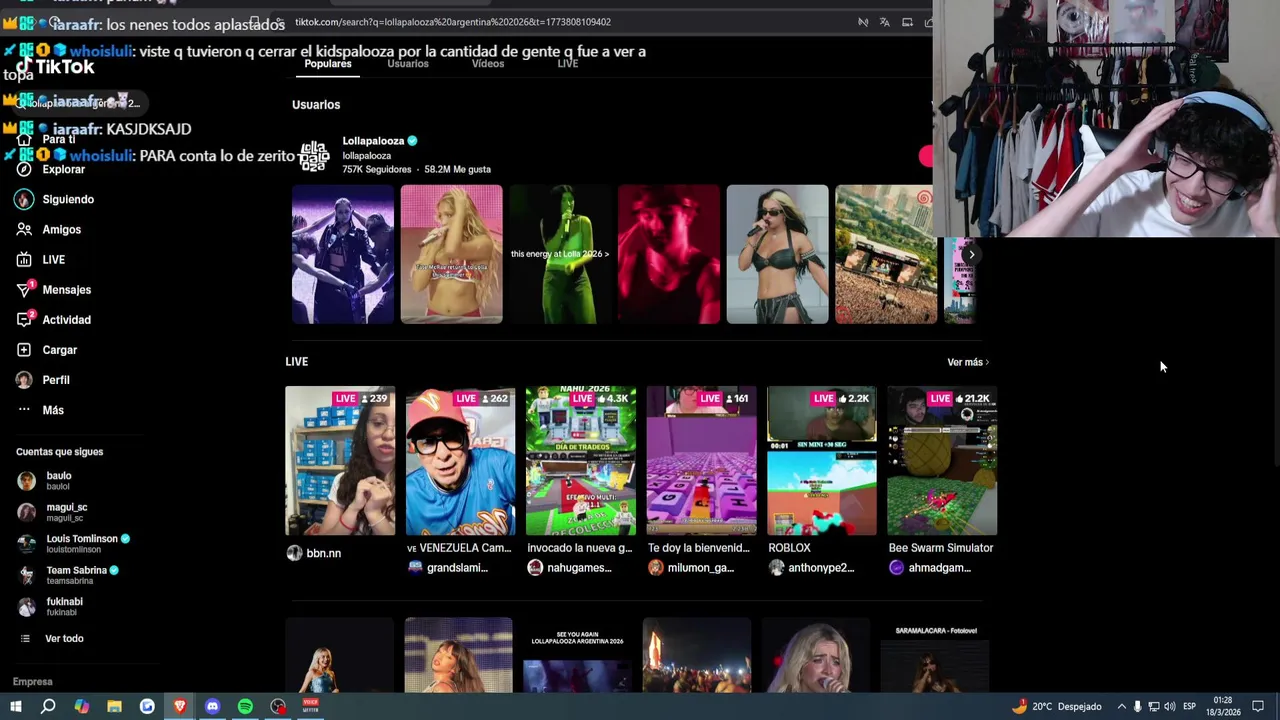The image size is (1280, 720).
Task: Open the Explorar page in TikTok sidebar
Action: click(x=50, y=169)
